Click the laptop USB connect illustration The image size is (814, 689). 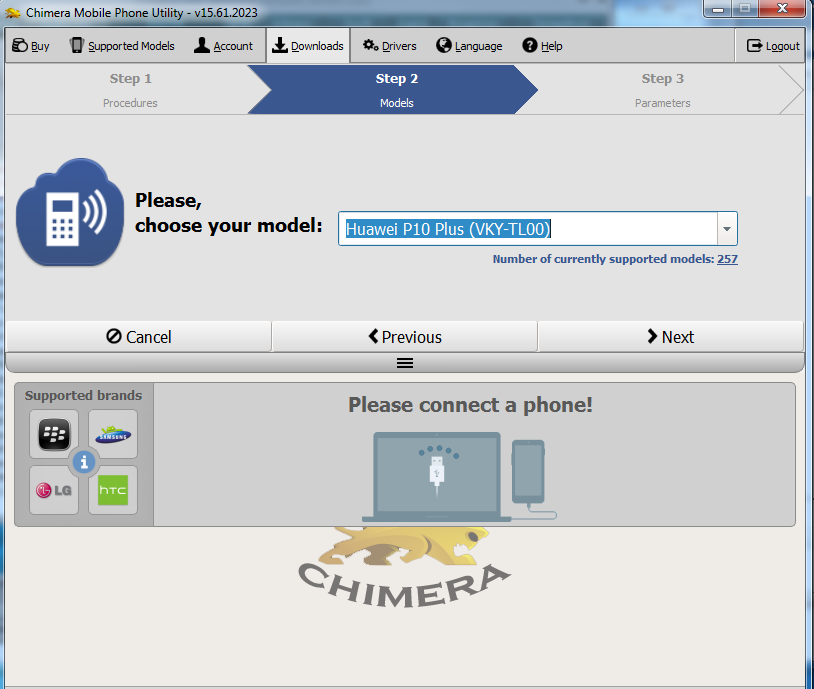(459, 477)
